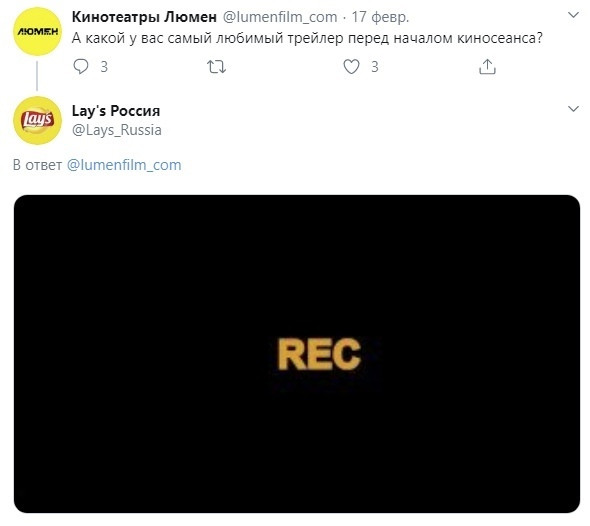
Task: Click the 17 февр. timestamp
Action: (380, 17)
